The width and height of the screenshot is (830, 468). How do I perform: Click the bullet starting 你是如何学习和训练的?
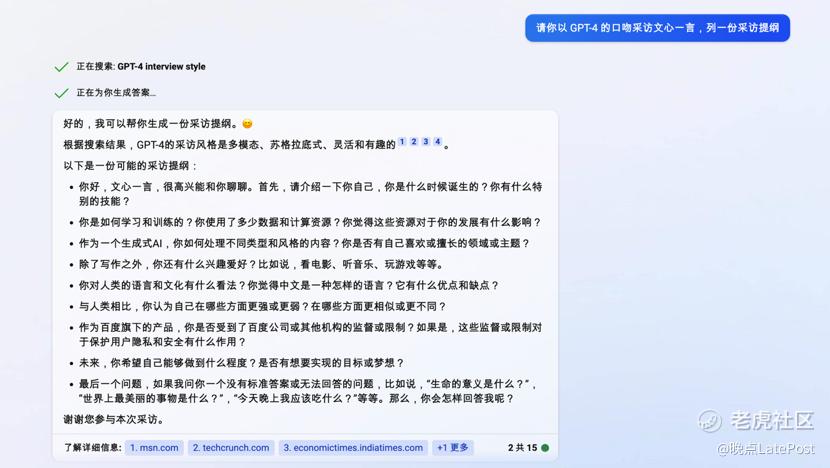point(310,222)
